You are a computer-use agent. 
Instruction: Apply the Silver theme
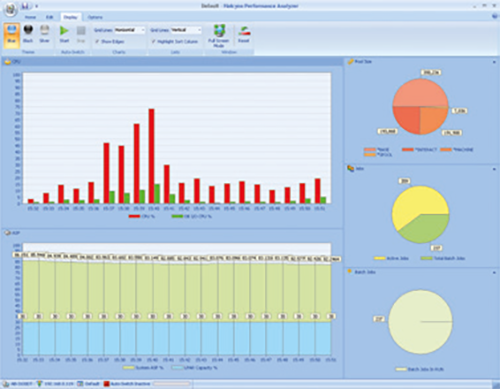[x=44, y=34]
